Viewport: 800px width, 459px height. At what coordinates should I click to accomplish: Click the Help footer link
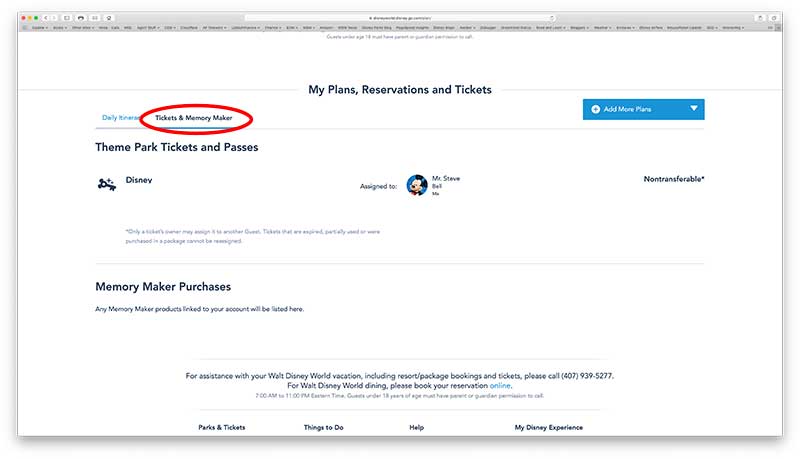pos(417,427)
